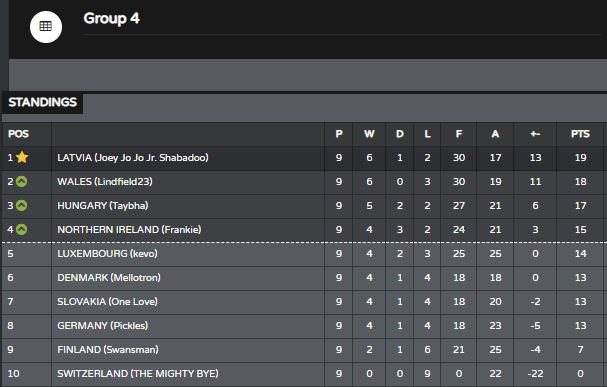Click the +- goal difference column header
Screen dimensions: 607x387
[x=535, y=134]
